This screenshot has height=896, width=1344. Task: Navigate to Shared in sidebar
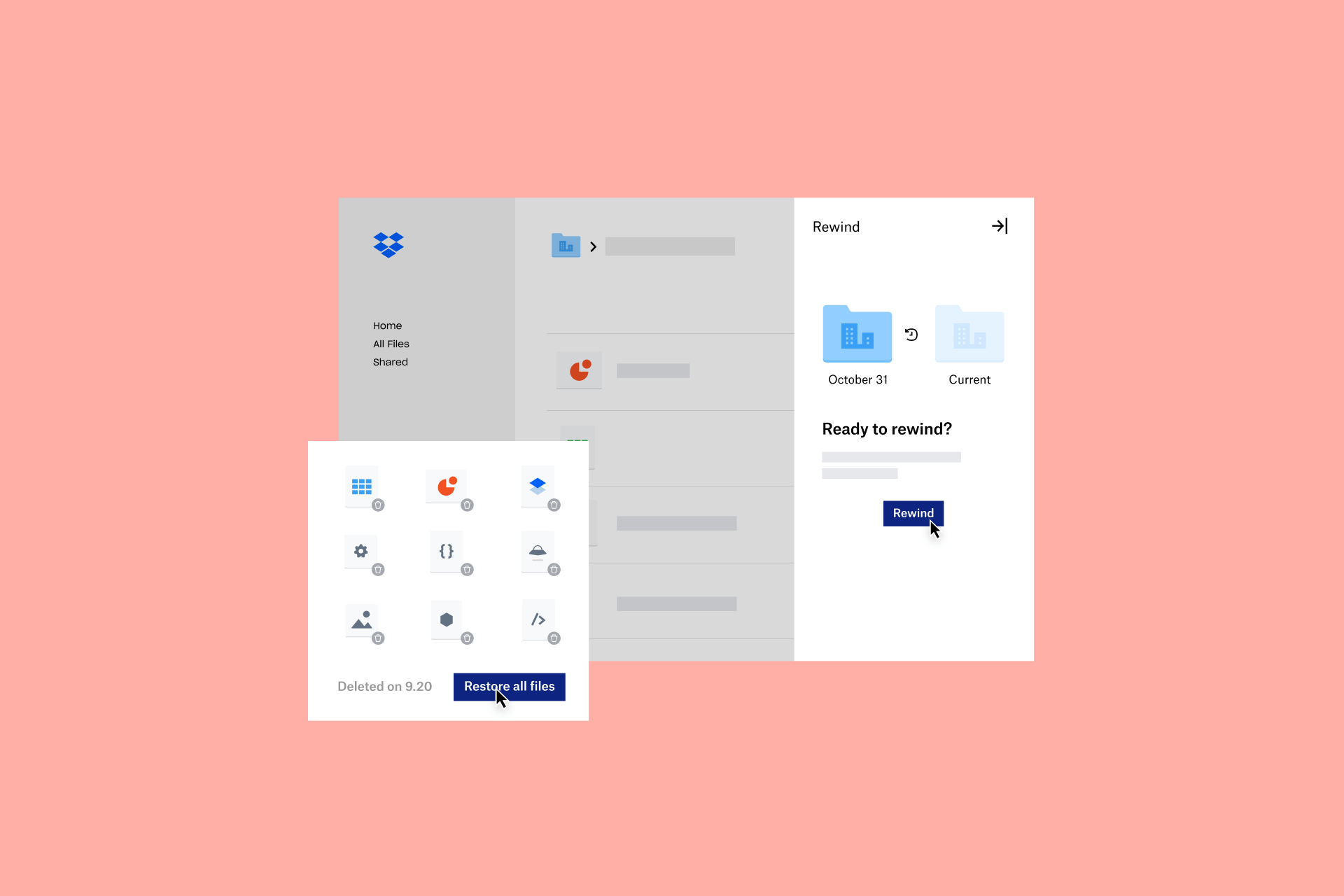point(390,362)
